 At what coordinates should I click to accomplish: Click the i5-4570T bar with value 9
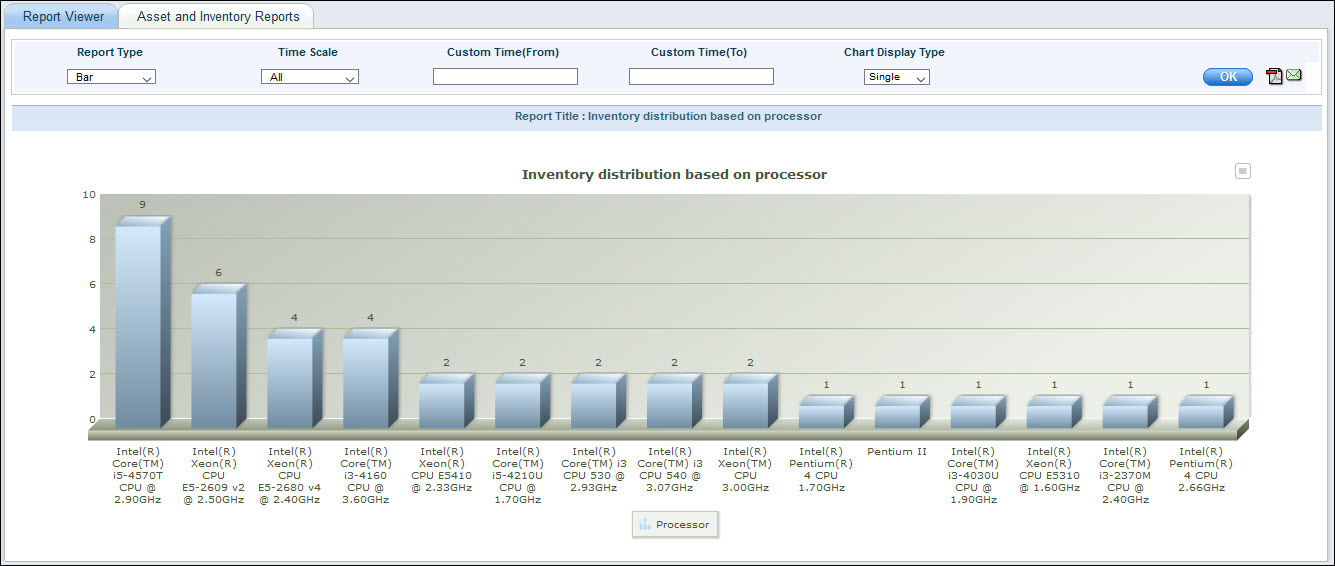point(139,325)
